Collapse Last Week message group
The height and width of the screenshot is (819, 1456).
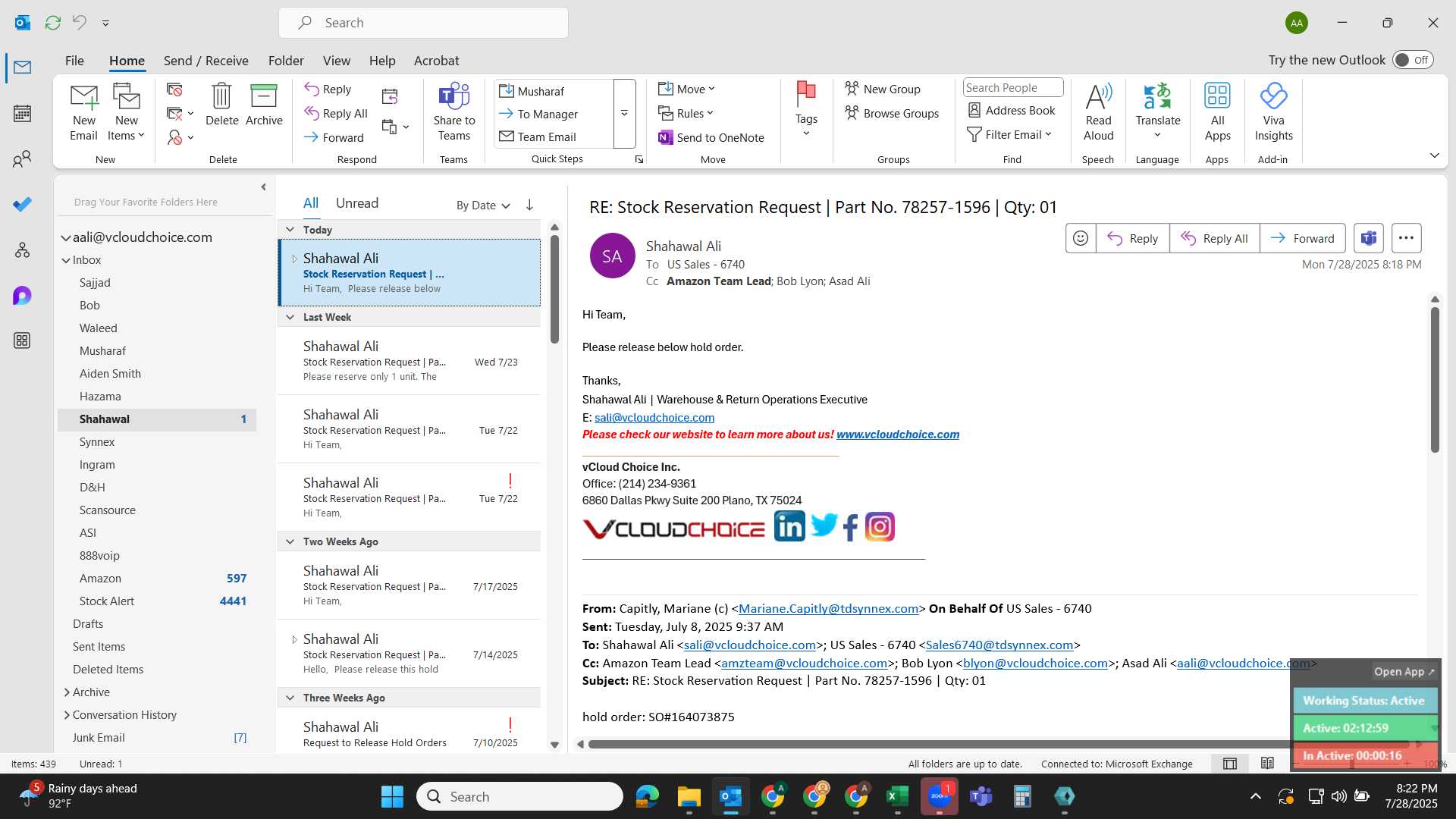coord(290,317)
